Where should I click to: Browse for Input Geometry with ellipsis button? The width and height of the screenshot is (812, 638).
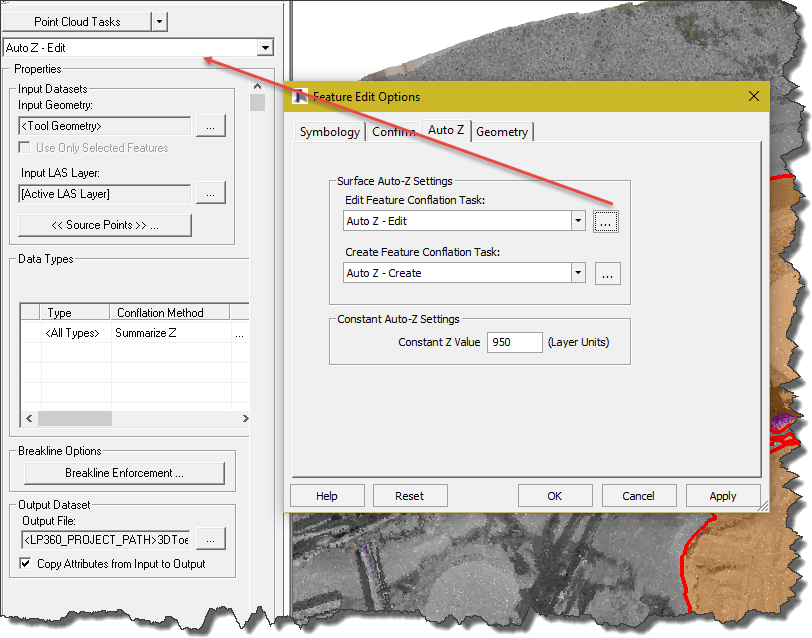210,126
